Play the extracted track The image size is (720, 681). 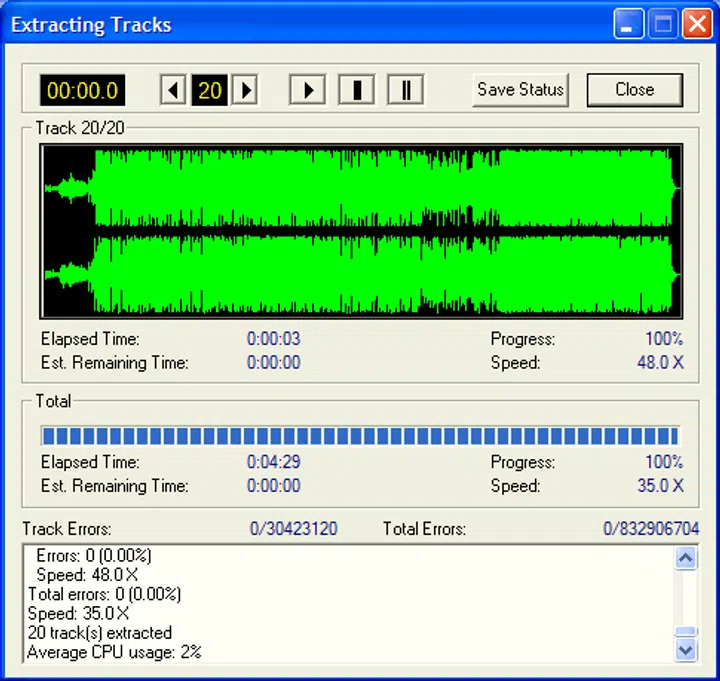coord(308,90)
